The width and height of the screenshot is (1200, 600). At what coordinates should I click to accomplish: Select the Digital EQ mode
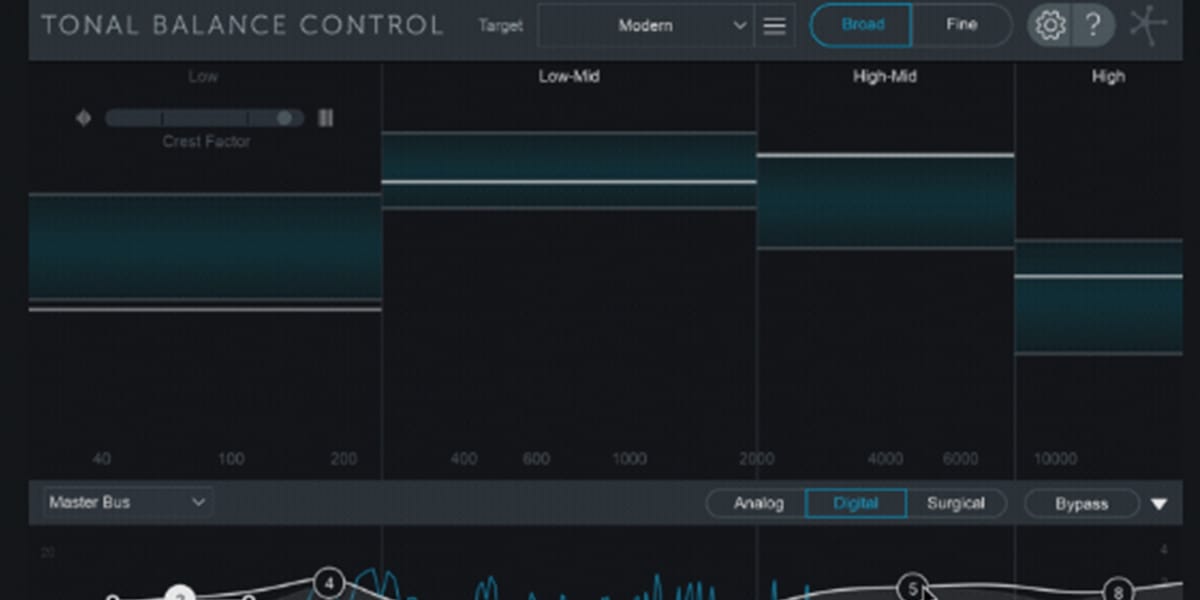(855, 503)
